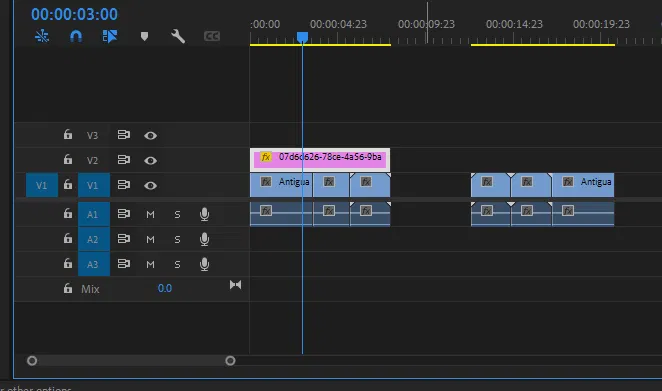Toggle sync lock for V1

click(124, 185)
